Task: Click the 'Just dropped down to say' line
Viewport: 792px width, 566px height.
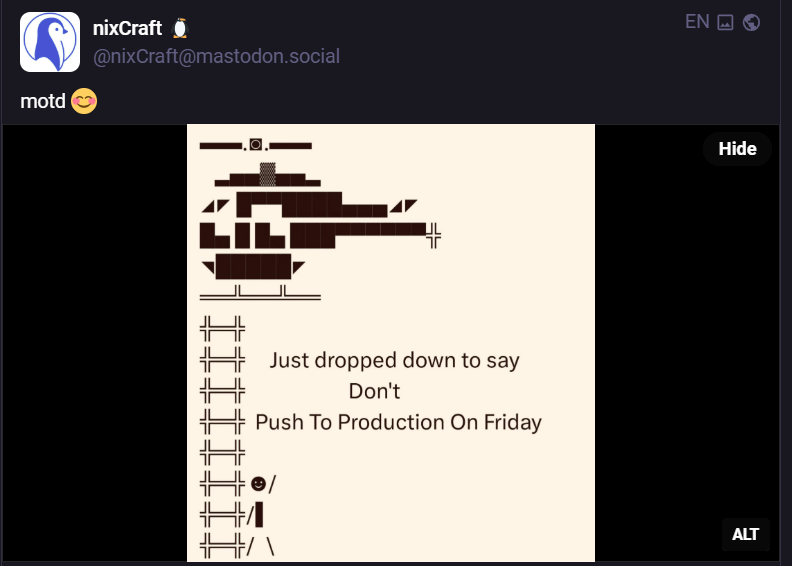Action: (394, 361)
